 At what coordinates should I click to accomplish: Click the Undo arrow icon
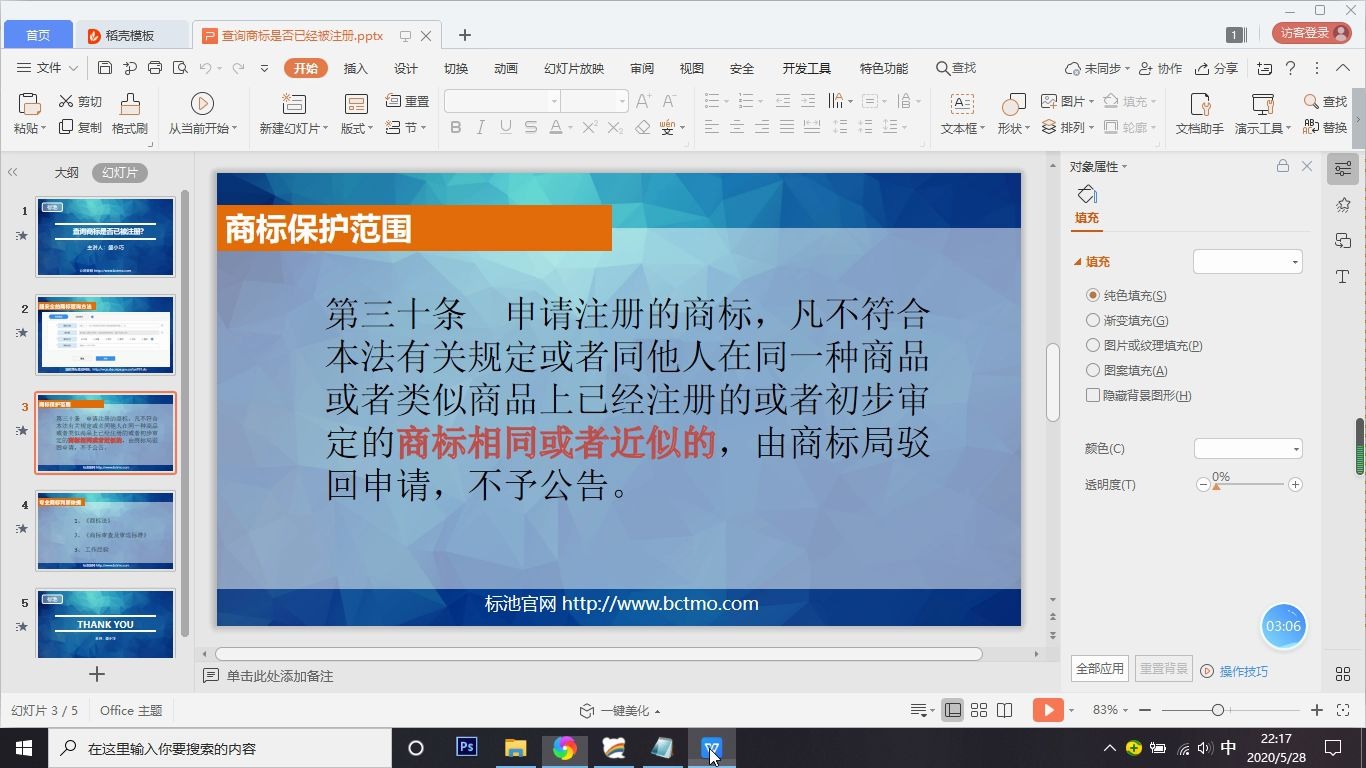205,68
